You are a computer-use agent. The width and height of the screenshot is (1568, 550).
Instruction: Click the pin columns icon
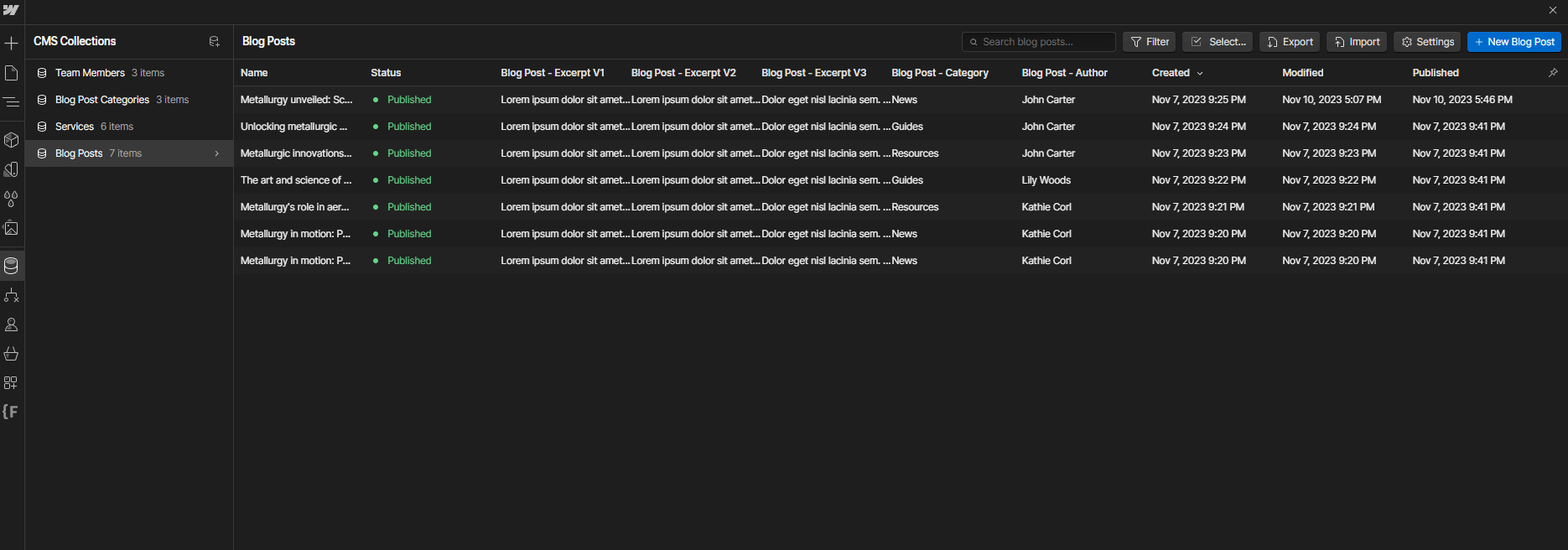tap(1553, 73)
